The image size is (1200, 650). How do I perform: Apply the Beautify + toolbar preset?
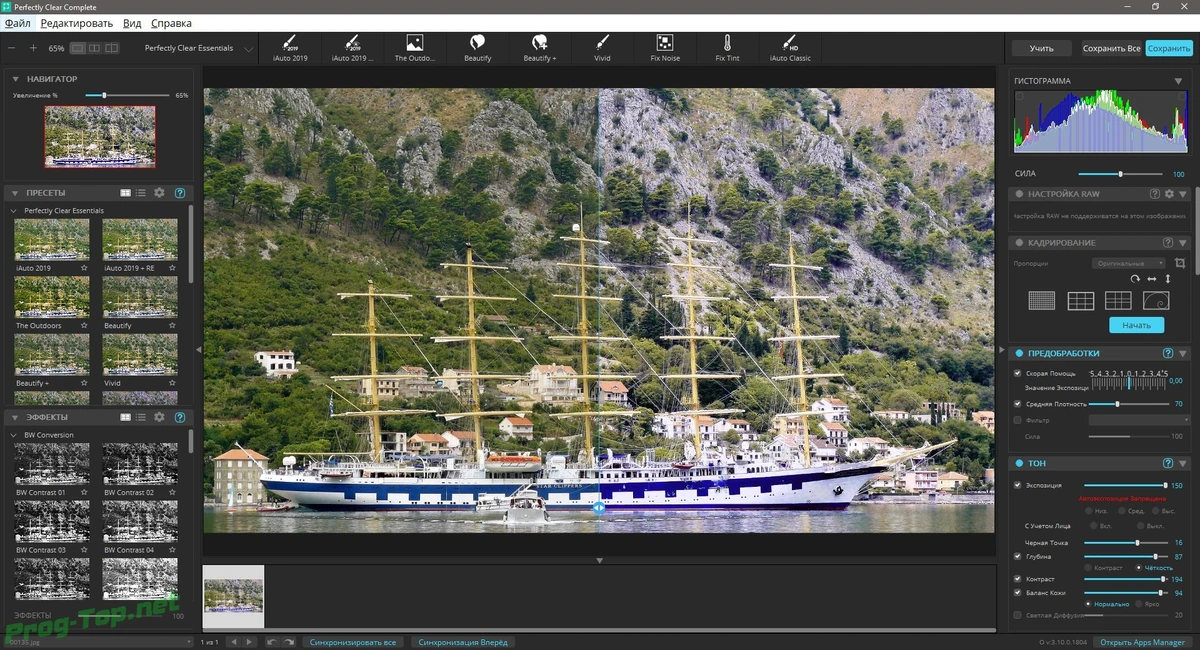540,48
